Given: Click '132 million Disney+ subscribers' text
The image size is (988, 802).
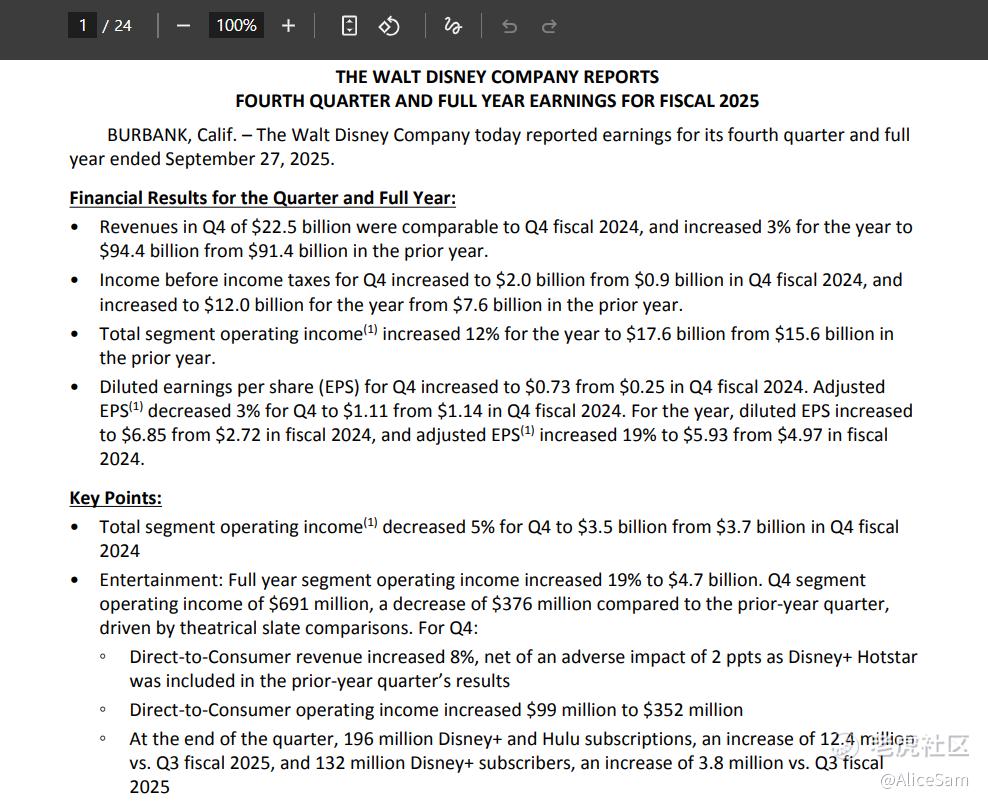Looking at the screenshot, I should 445,762.
